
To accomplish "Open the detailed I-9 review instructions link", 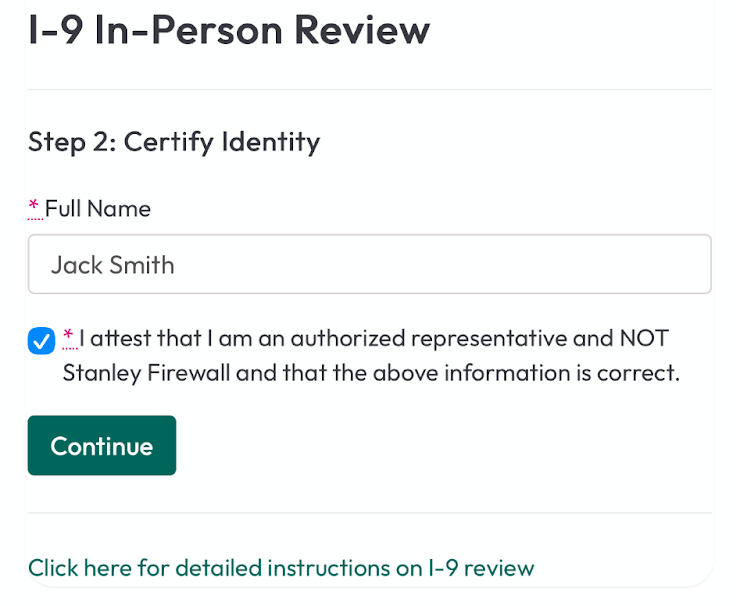I will coord(281,568).
